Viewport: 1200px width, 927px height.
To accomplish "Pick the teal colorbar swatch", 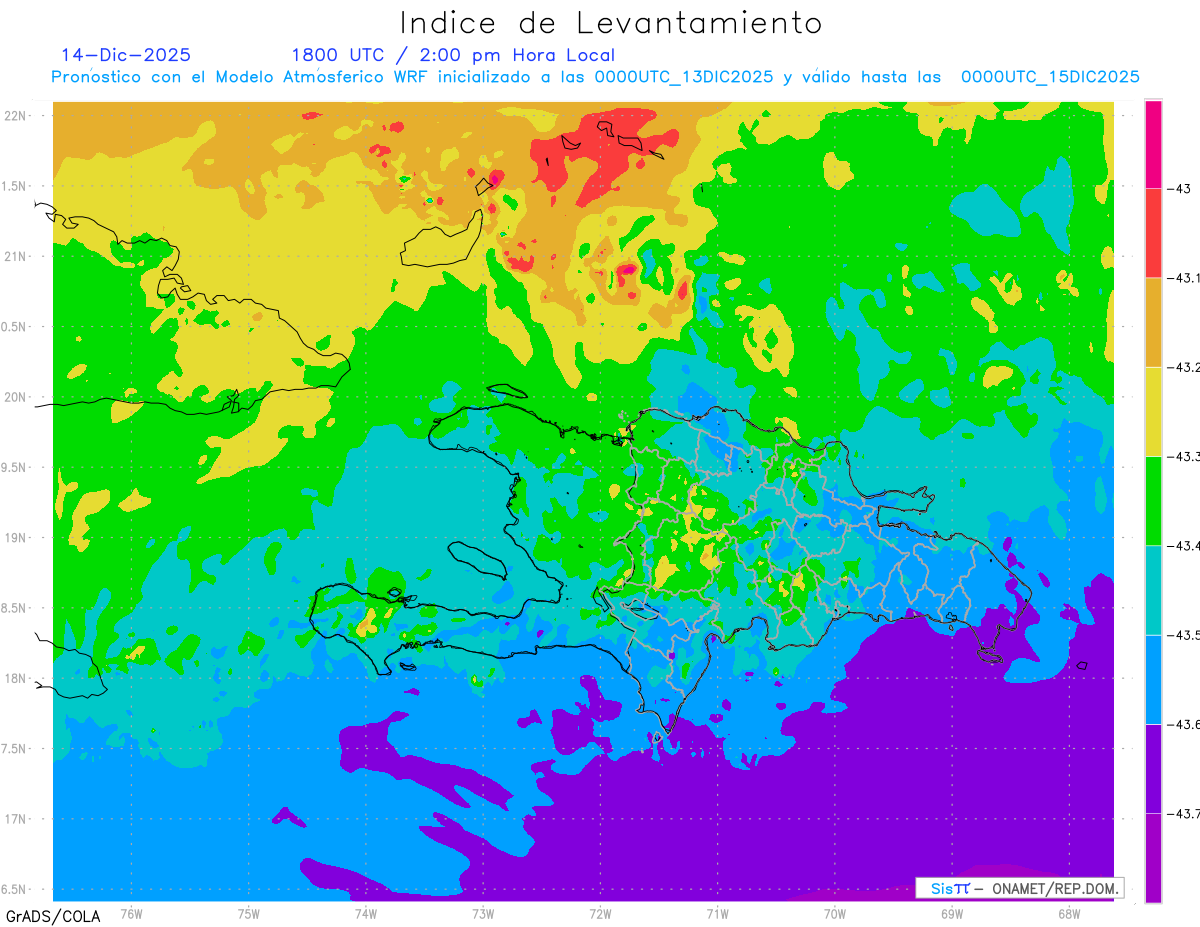I will coord(1153,590).
